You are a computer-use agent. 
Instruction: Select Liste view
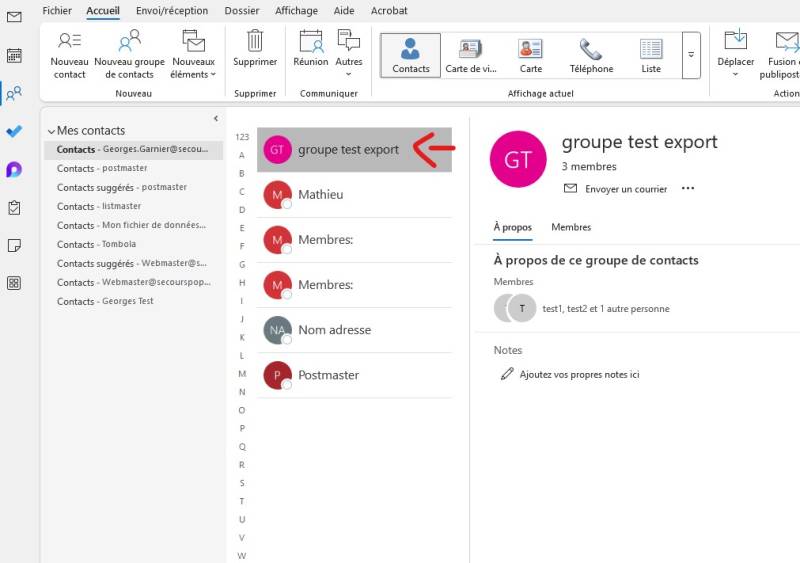[x=651, y=56]
